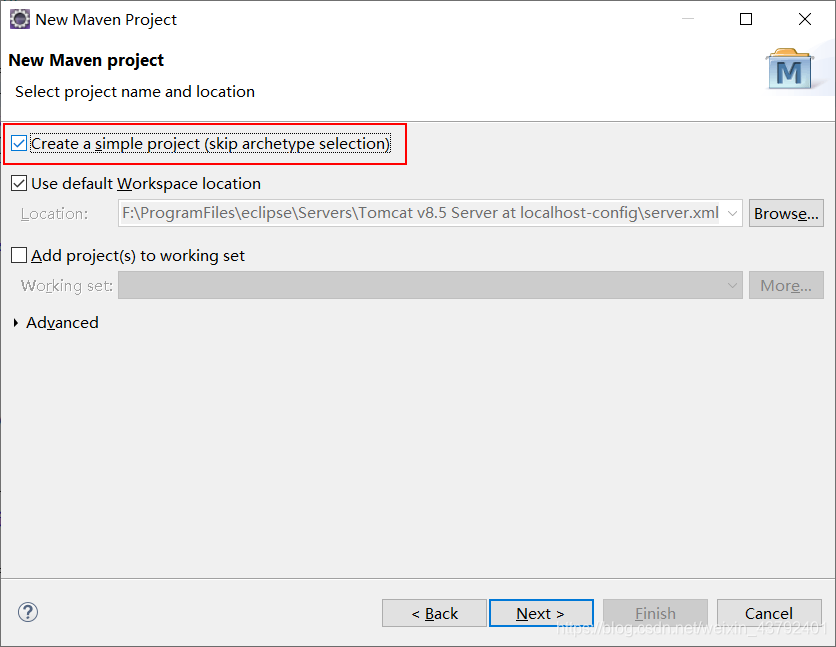
Task: Dismiss the wizard with Cancel
Action: tap(769, 613)
